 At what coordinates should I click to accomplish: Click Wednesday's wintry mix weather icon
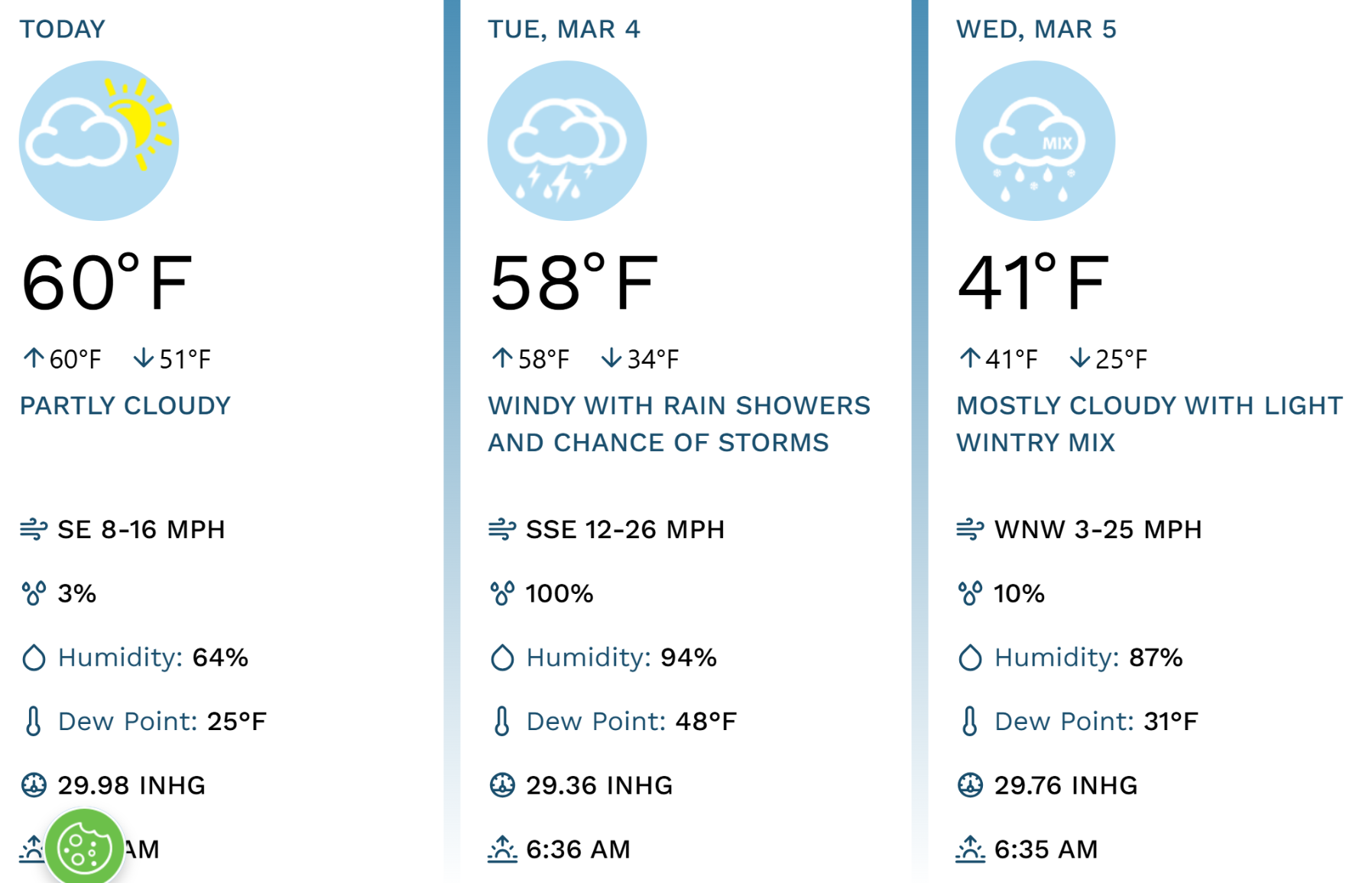tap(1035, 141)
